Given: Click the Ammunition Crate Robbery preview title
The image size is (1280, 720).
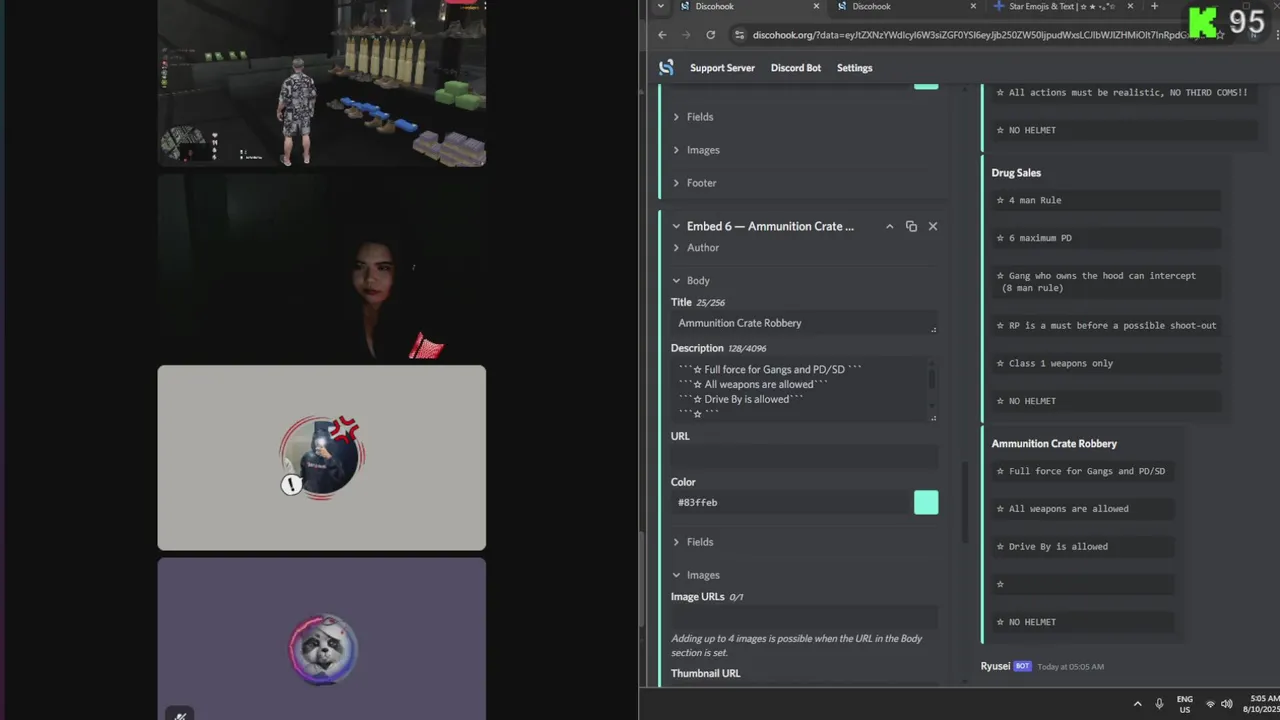Looking at the screenshot, I should pyautogui.click(x=1054, y=444).
